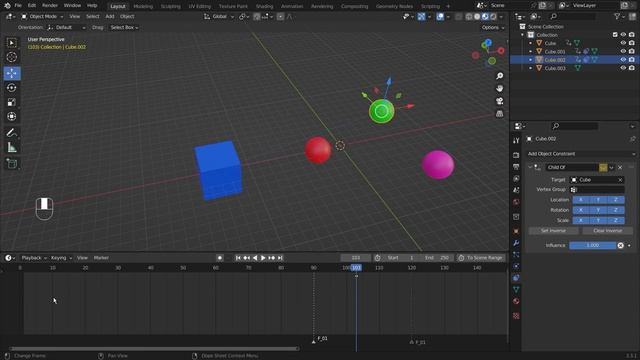Switch to the Shading workspace tab
This screenshot has width=640, height=360.
point(264,6)
